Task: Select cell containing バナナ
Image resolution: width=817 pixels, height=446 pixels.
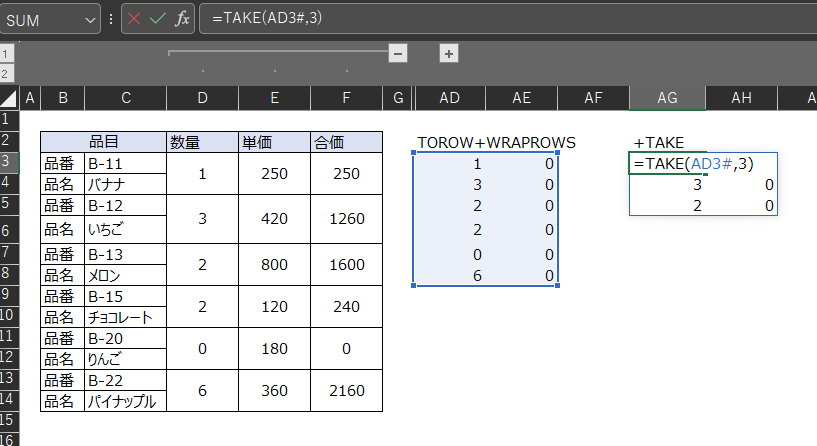Action: pyautogui.click(x=125, y=184)
